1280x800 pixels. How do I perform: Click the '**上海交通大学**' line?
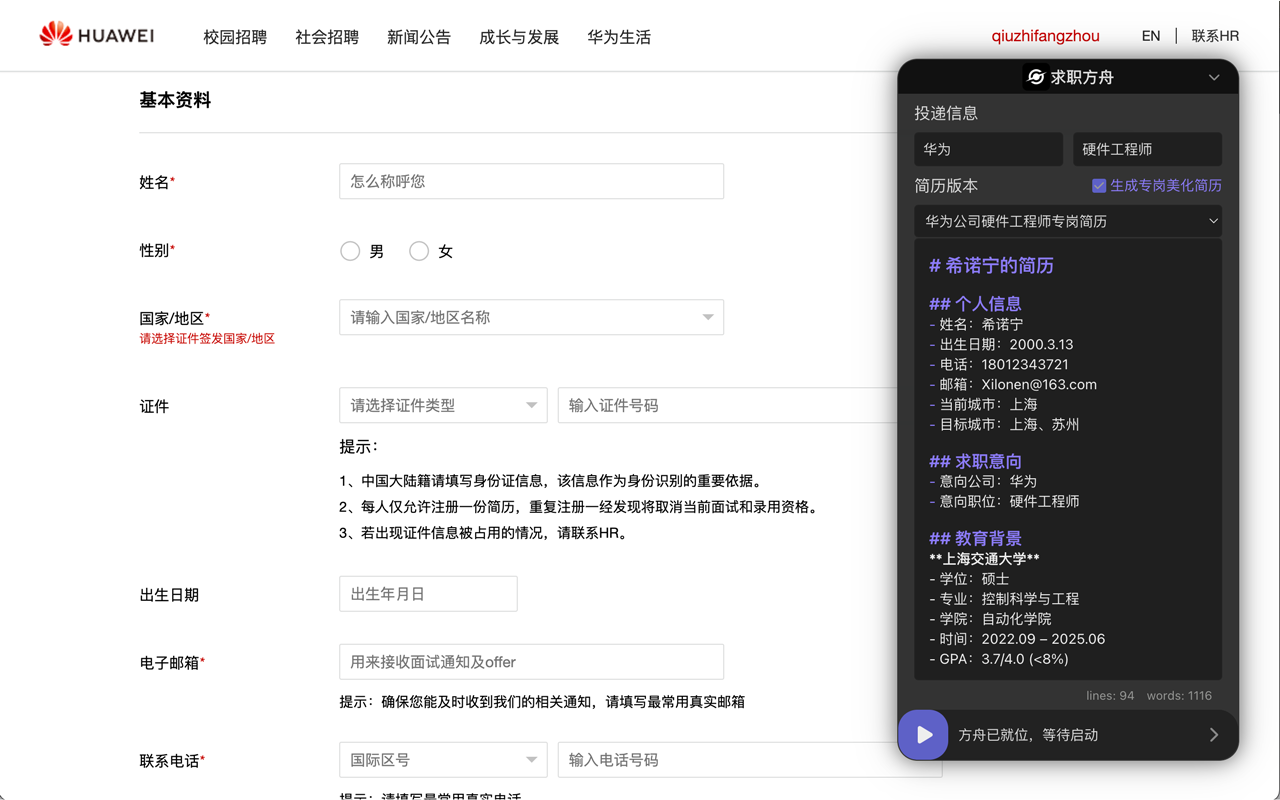984,559
